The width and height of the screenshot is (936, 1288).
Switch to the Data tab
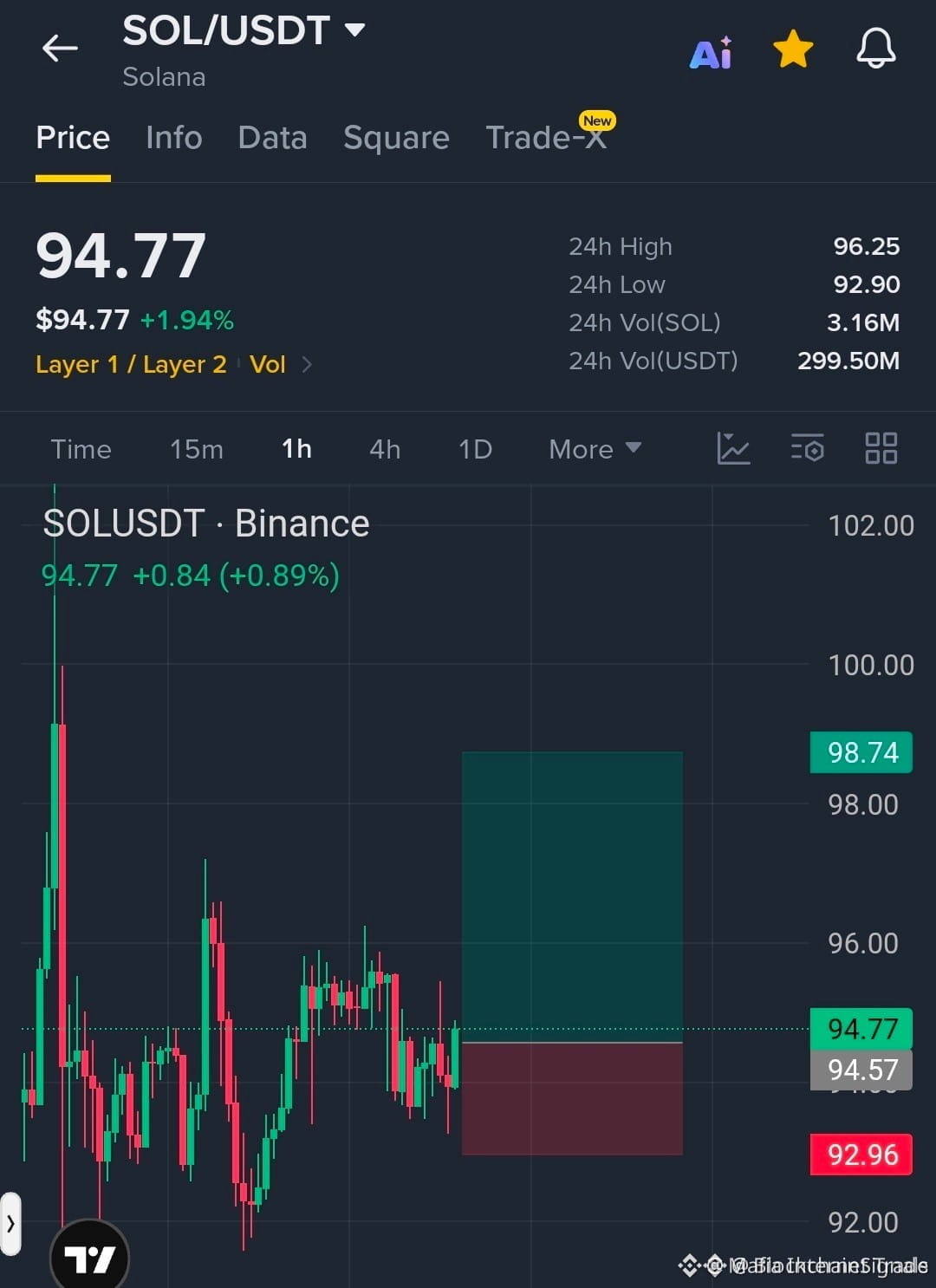tap(272, 138)
